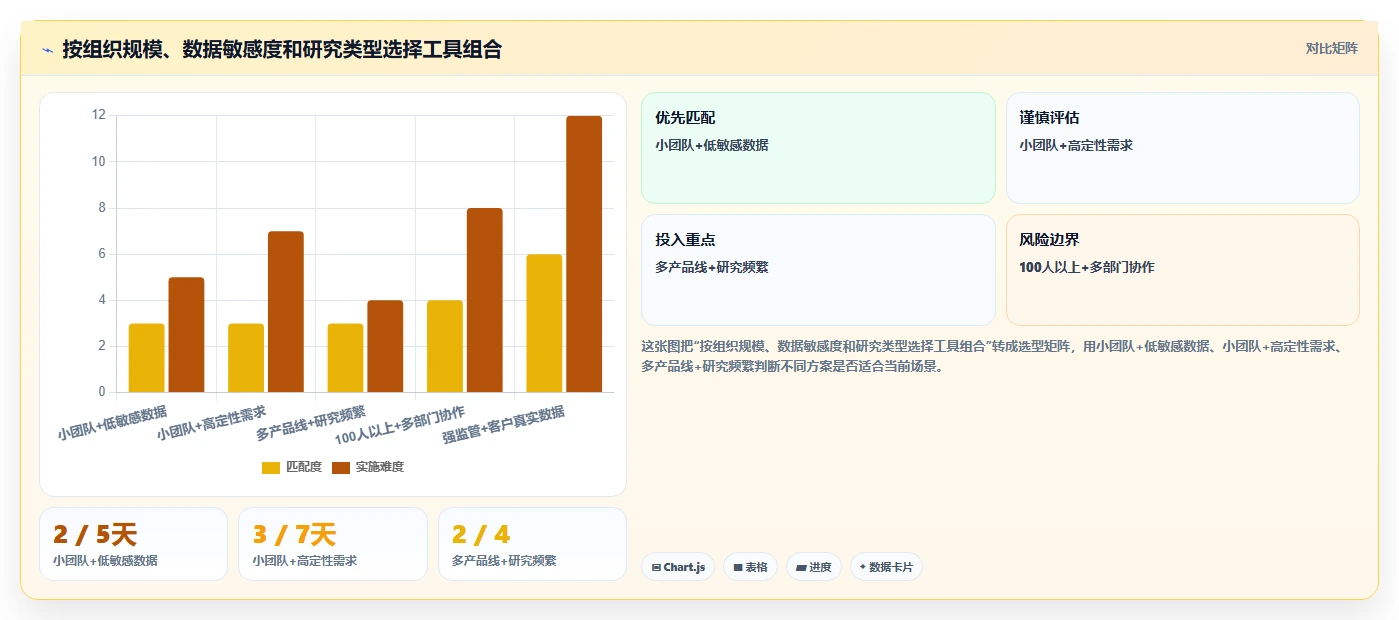This screenshot has height=620, width=1399.
Task: Click the 小团队+低敏感数据 subtitle in 优先匹配 card
Action: click(x=712, y=145)
